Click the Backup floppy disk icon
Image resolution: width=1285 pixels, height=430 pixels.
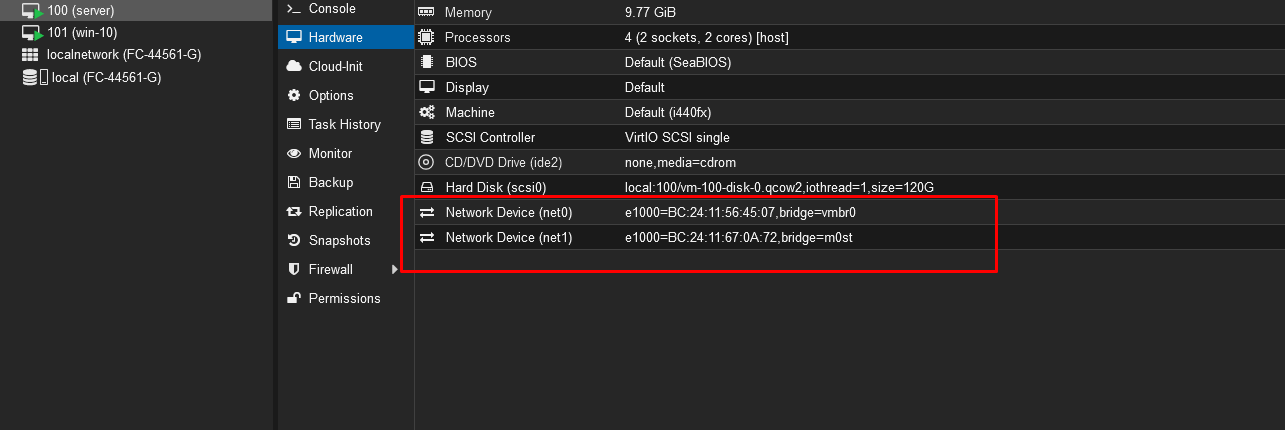[x=294, y=183]
